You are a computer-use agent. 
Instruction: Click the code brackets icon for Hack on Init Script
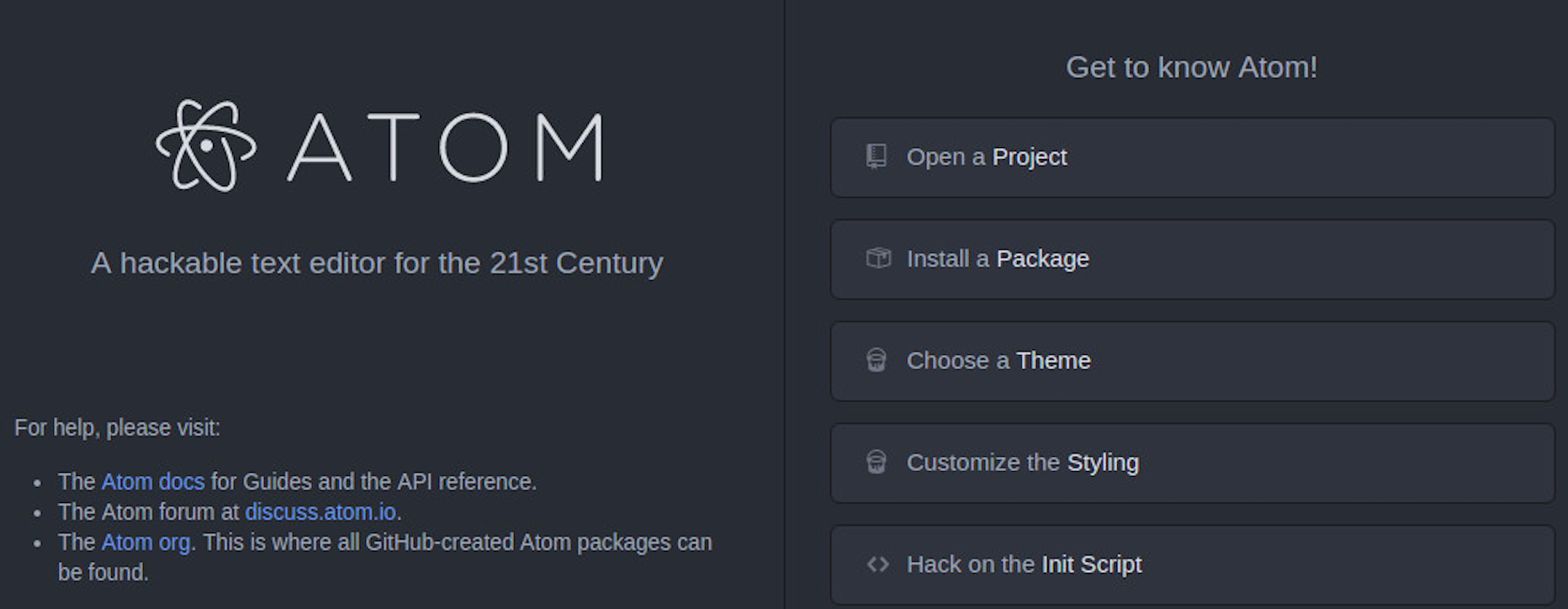point(877,565)
